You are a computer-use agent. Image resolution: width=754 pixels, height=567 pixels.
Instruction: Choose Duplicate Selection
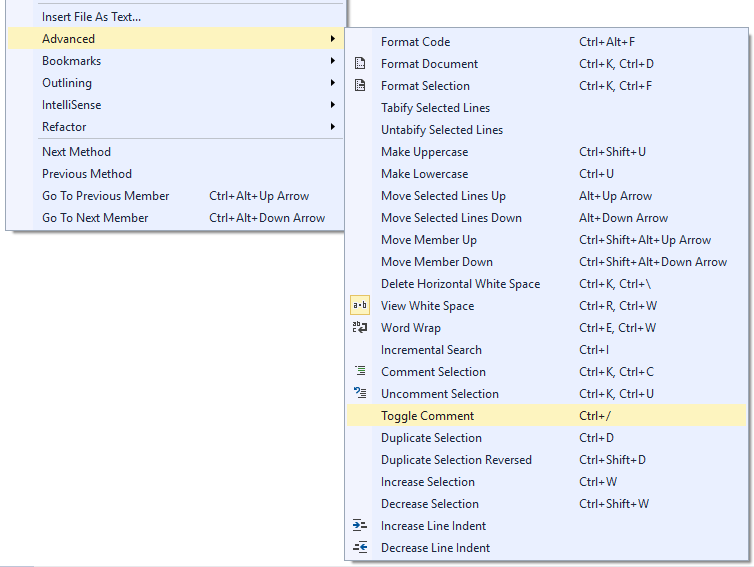(x=547, y=438)
